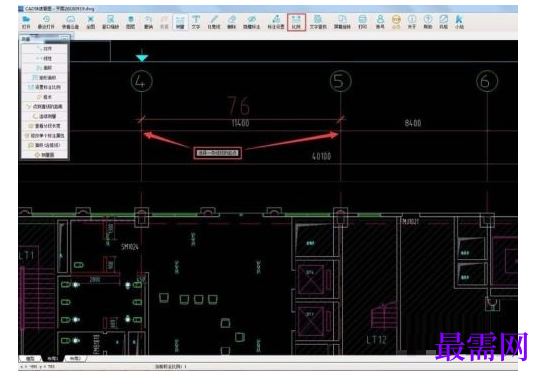The height and width of the screenshot is (378, 547).
Task: Open the 快看云盘 cloud disk icon
Action: coord(70,22)
